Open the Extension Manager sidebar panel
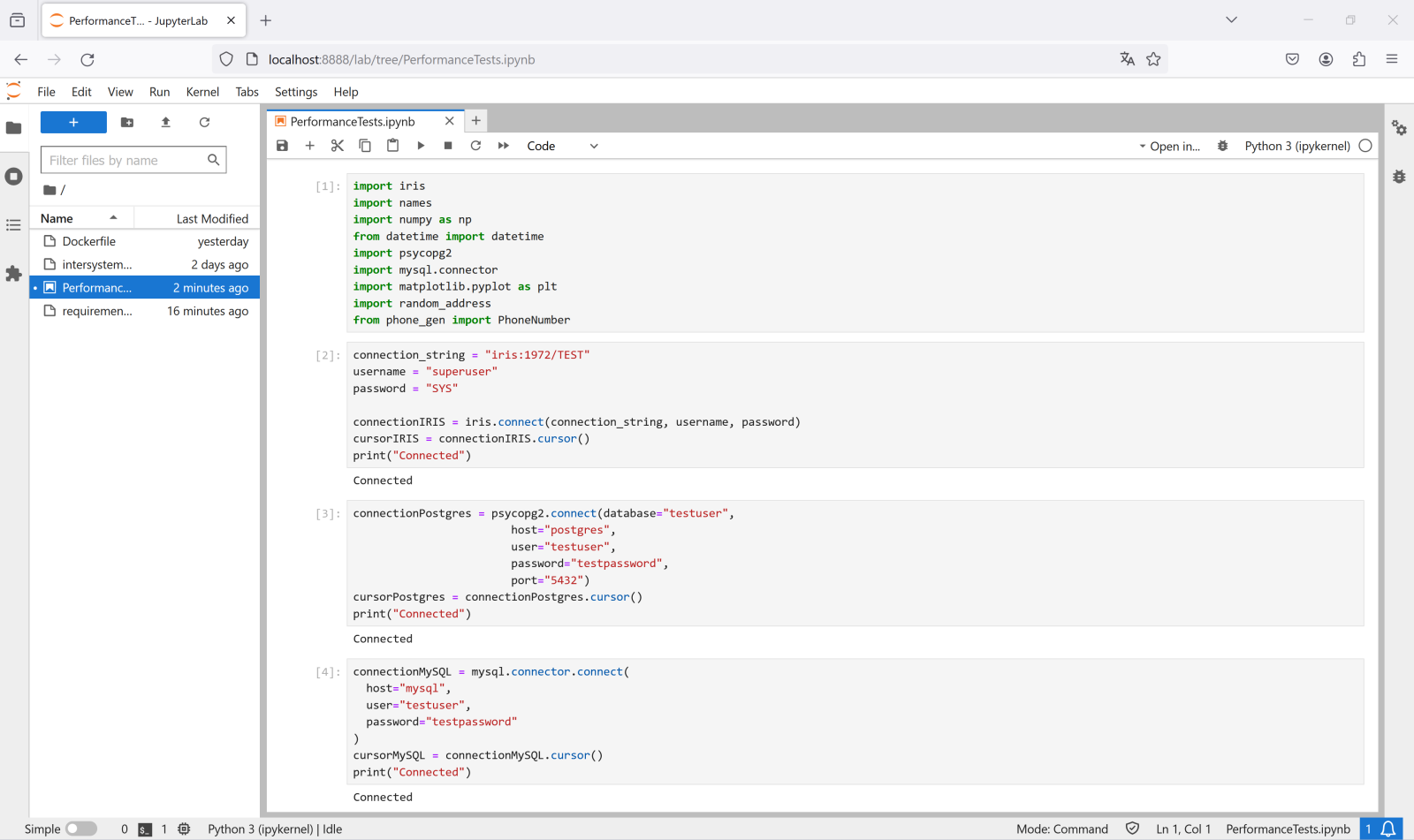1414x840 pixels. (13, 274)
